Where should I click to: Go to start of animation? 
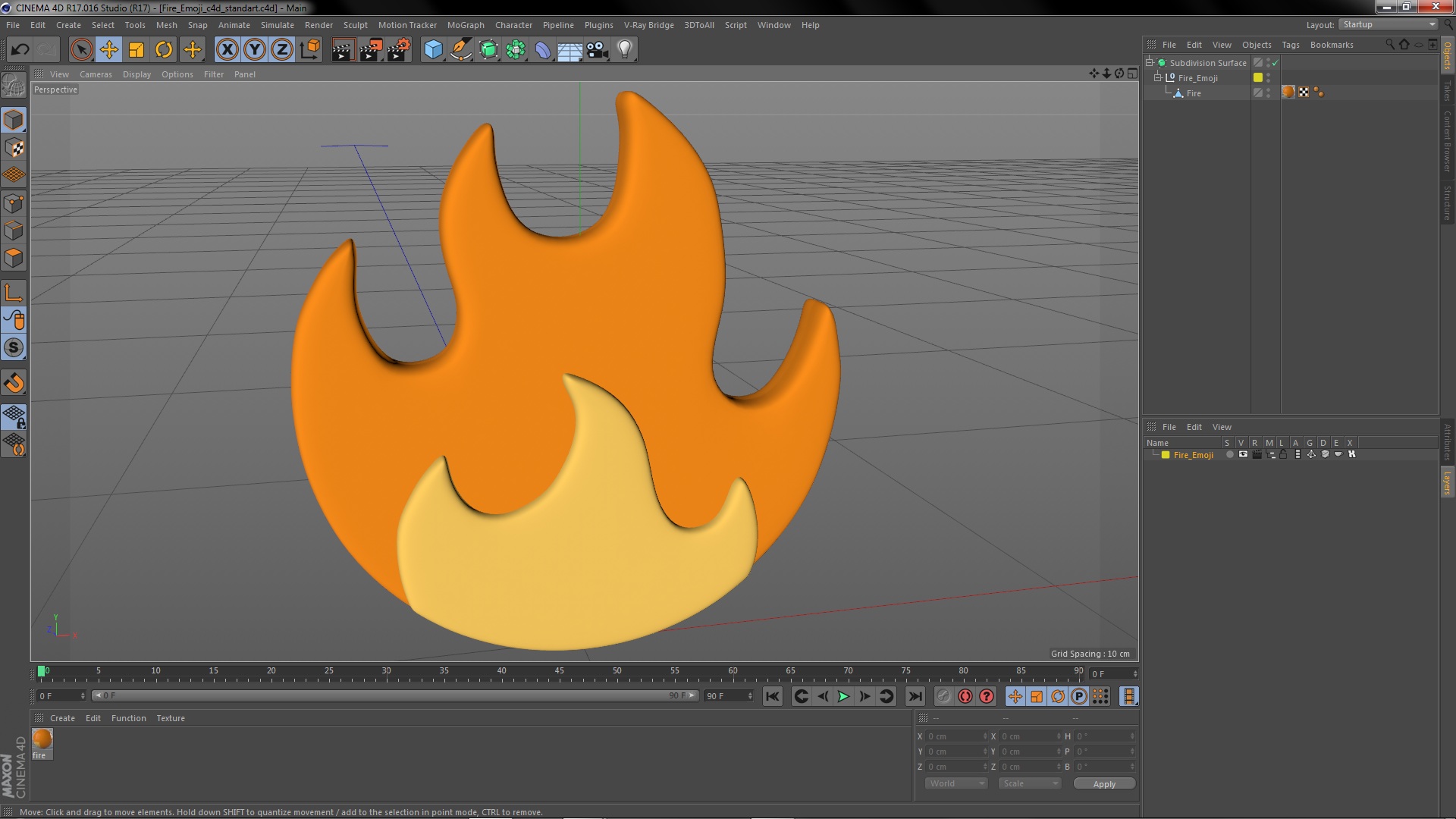772,696
